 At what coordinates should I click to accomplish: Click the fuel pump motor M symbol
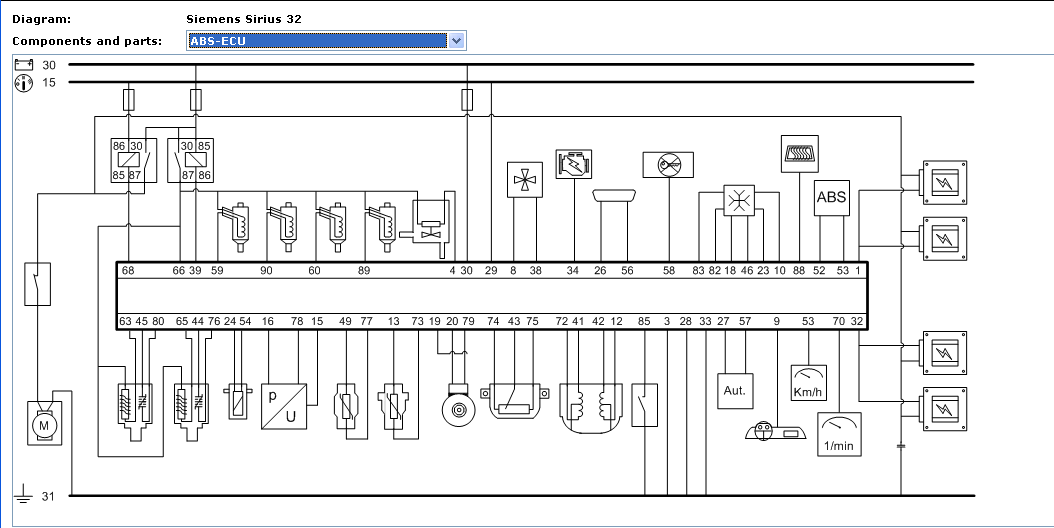click(x=44, y=422)
